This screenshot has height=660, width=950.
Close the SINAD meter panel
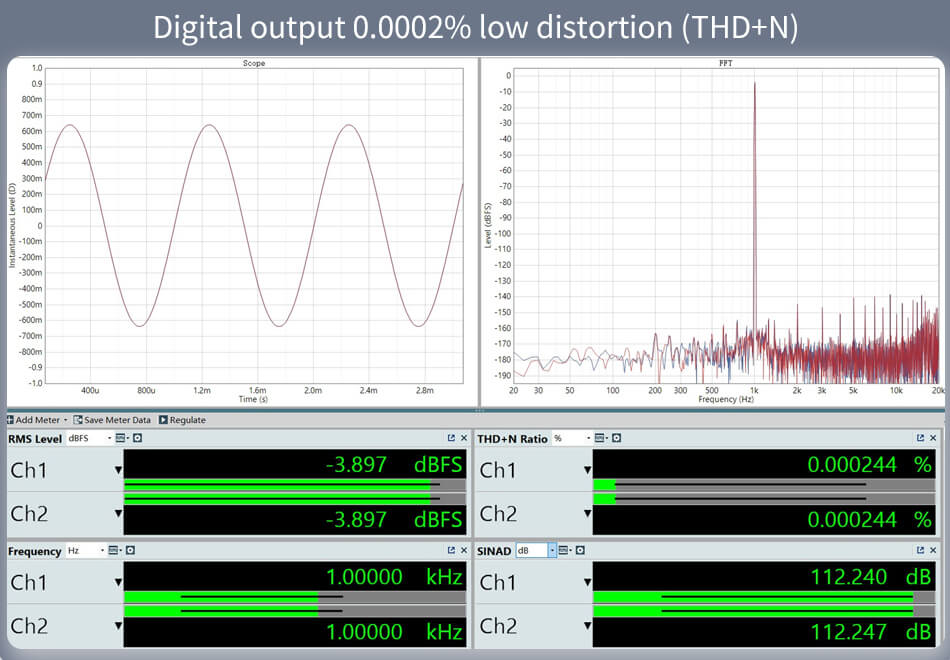tap(932, 550)
